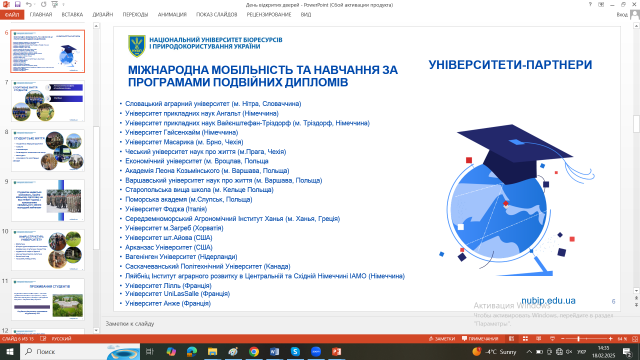Fit slide to current window
Viewport: 640px width, 360px height.
pos(635,339)
